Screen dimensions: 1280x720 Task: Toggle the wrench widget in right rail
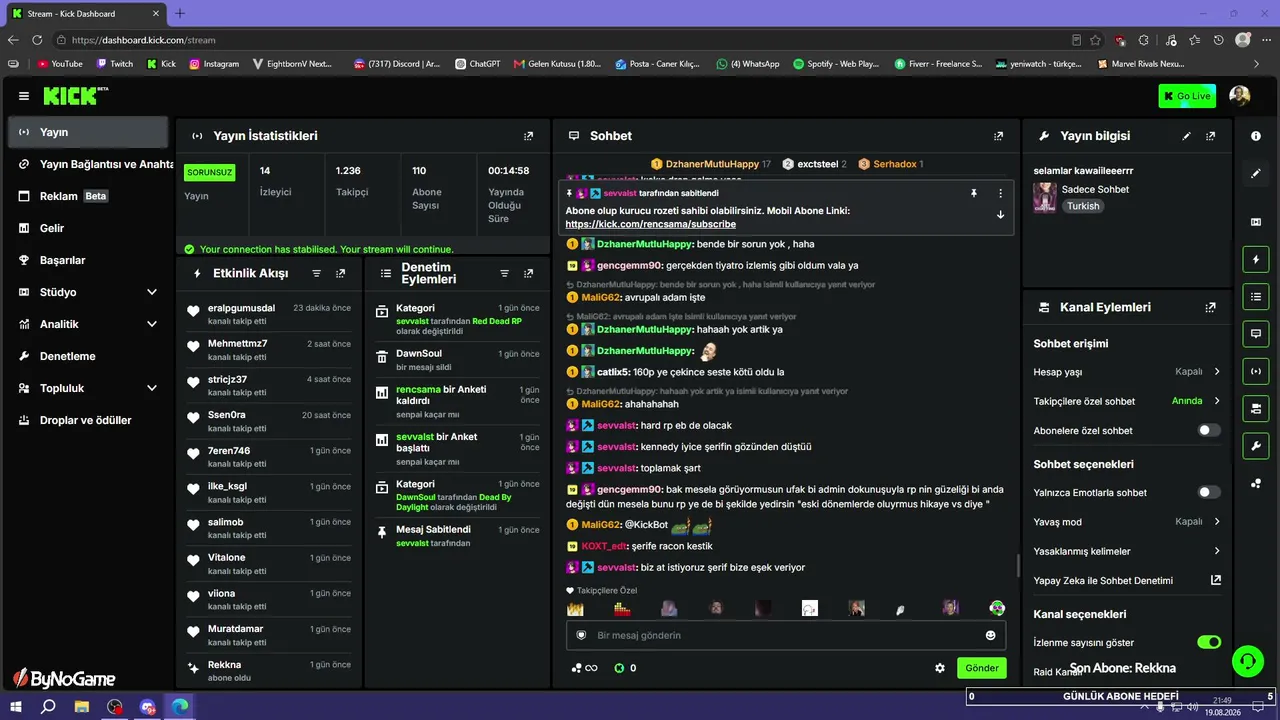1256,445
